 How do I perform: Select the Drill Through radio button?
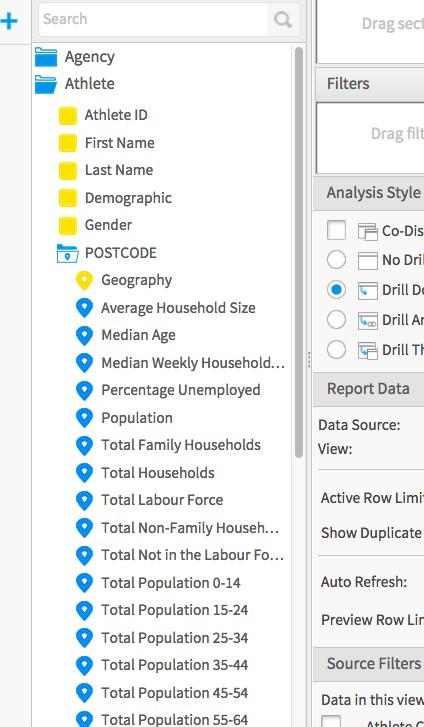[x=336, y=350]
